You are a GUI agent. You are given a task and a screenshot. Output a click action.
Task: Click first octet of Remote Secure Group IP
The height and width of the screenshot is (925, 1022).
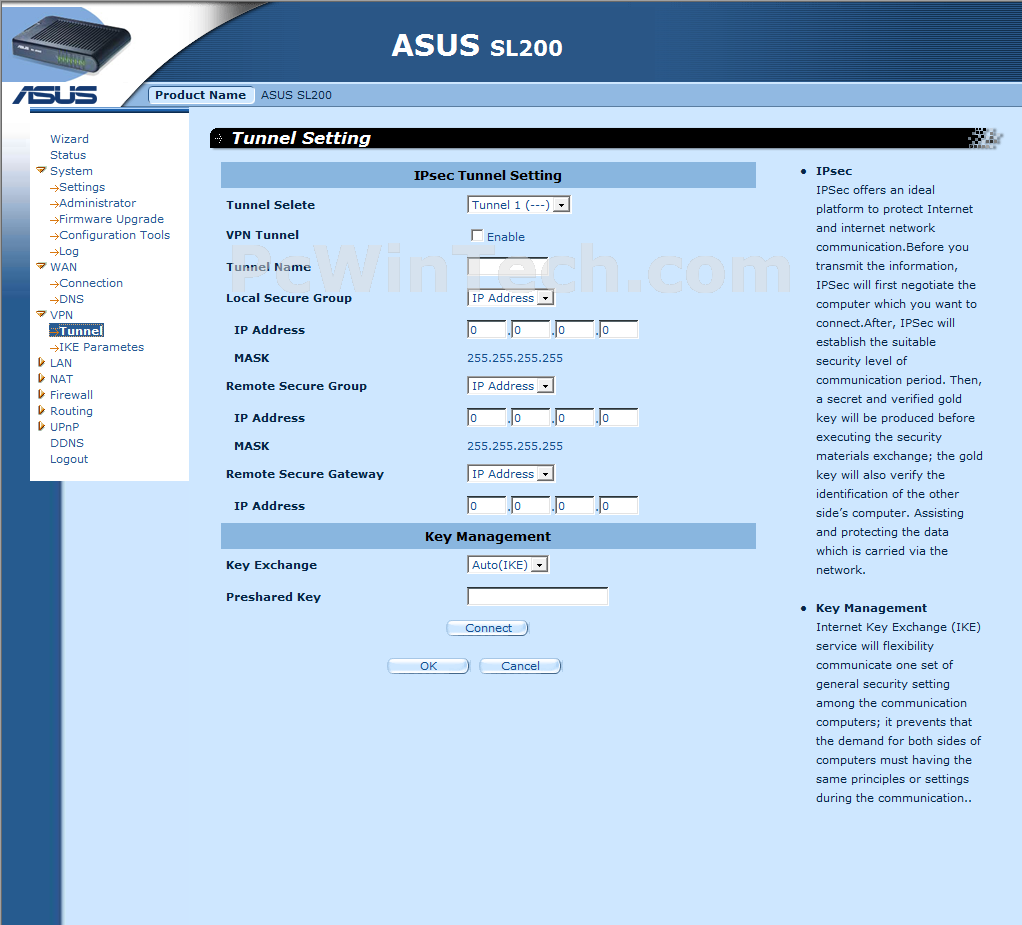coord(487,417)
